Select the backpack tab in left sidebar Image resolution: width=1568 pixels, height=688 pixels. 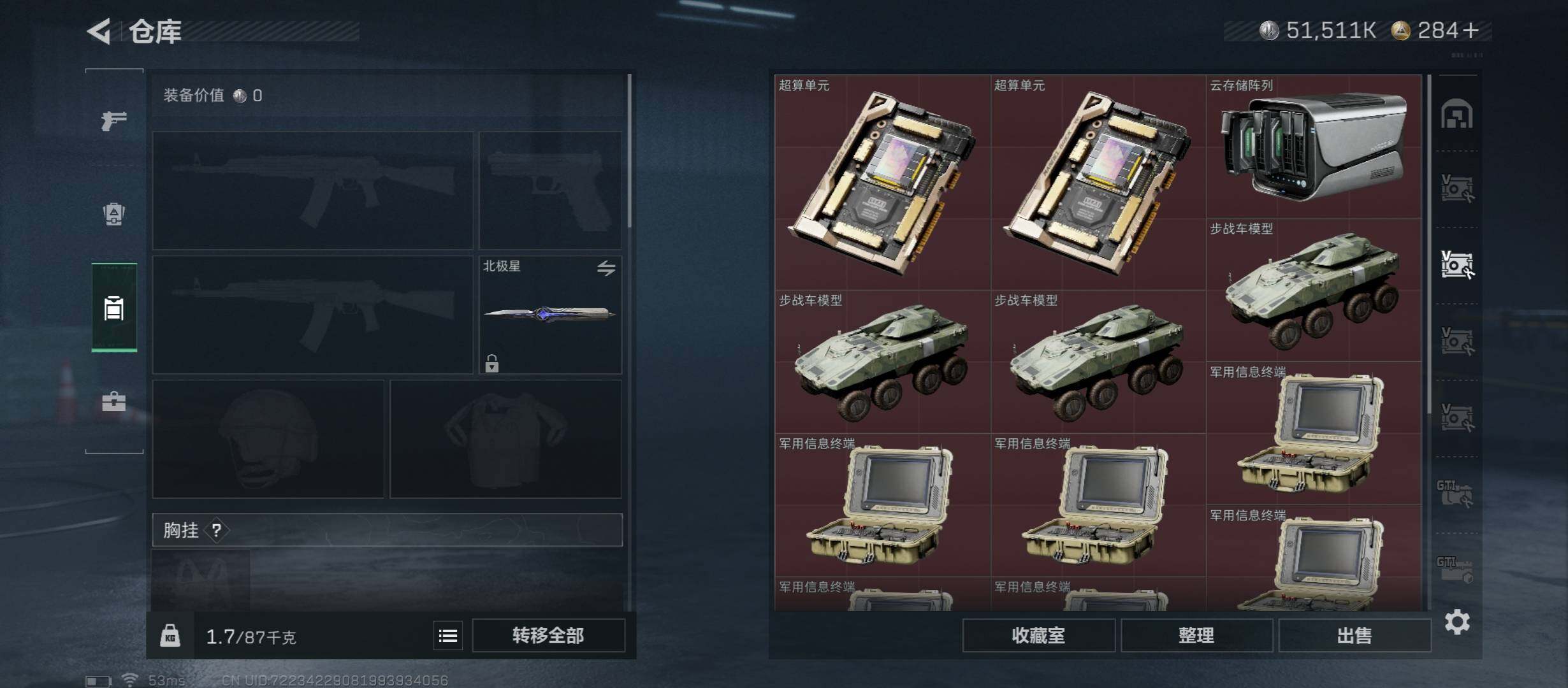[x=114, y=213]
